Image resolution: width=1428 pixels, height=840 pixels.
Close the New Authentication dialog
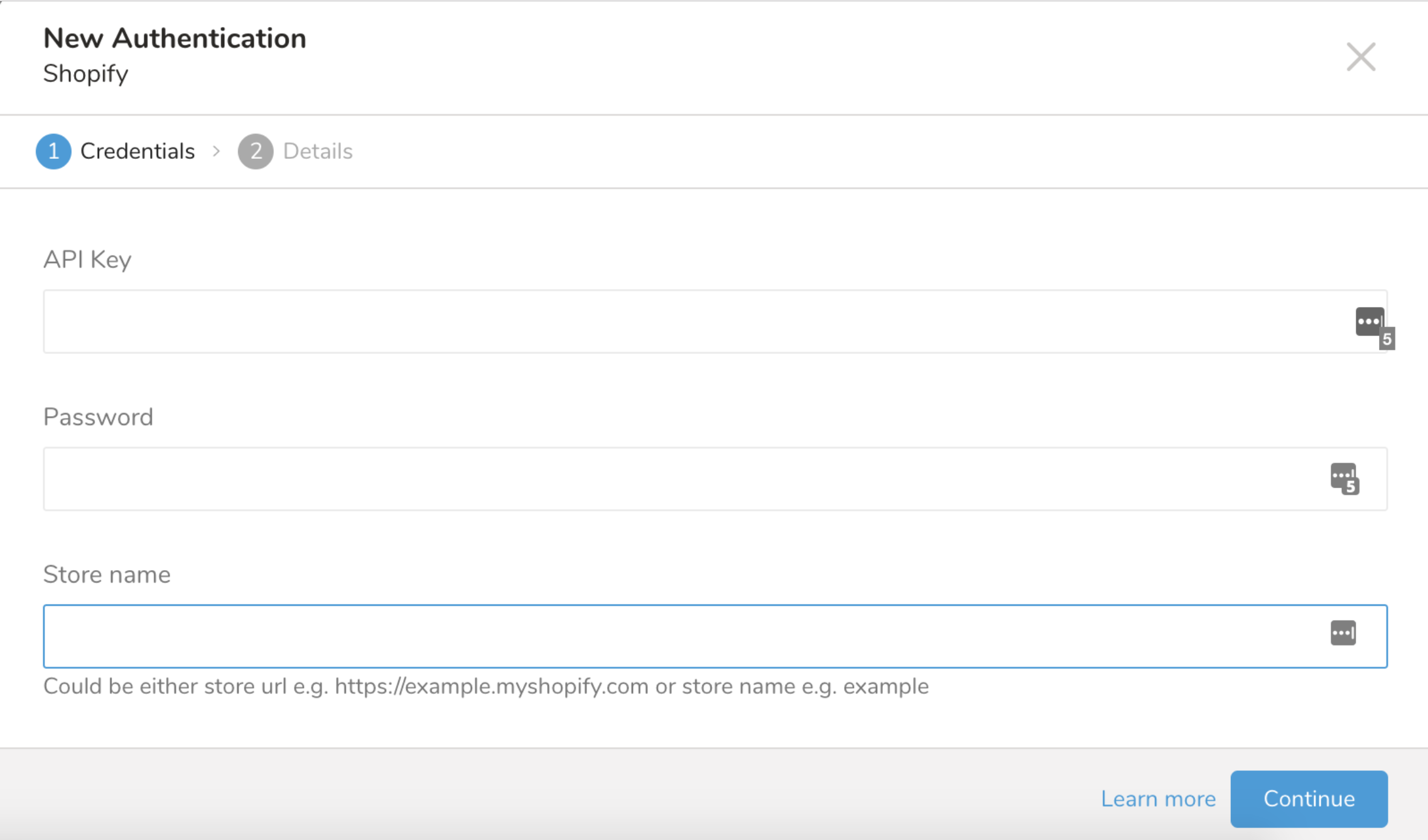click(x=1361, y=57)
